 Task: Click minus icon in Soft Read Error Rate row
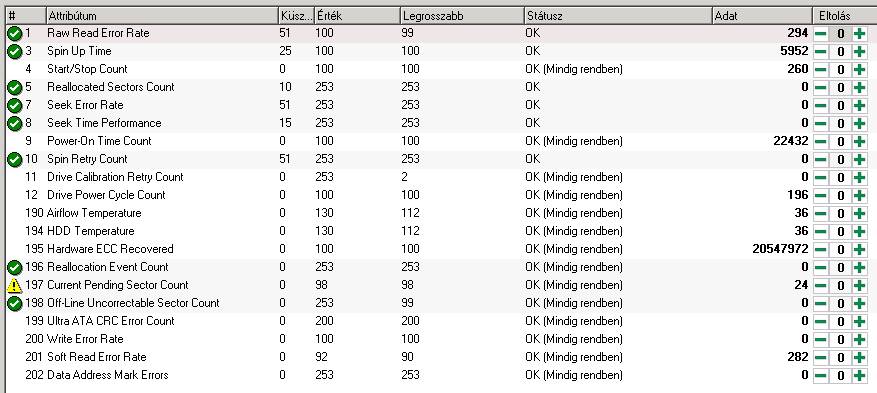coord(821,357)
